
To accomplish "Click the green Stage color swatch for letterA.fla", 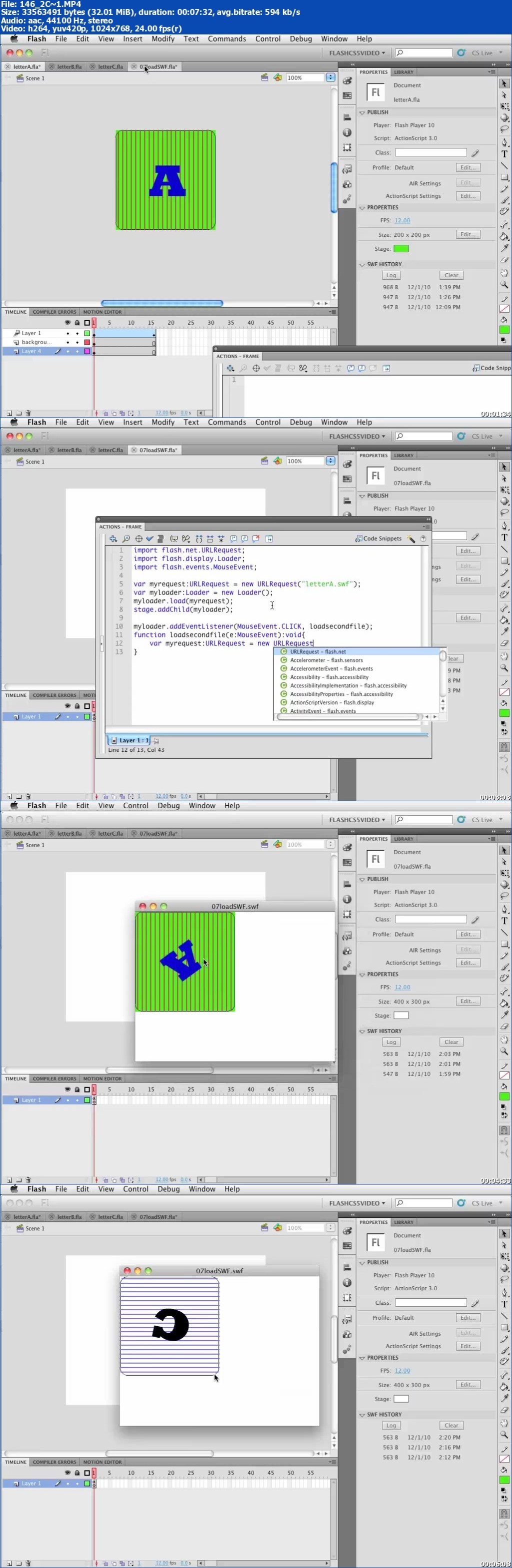I will tap(401, 249).
